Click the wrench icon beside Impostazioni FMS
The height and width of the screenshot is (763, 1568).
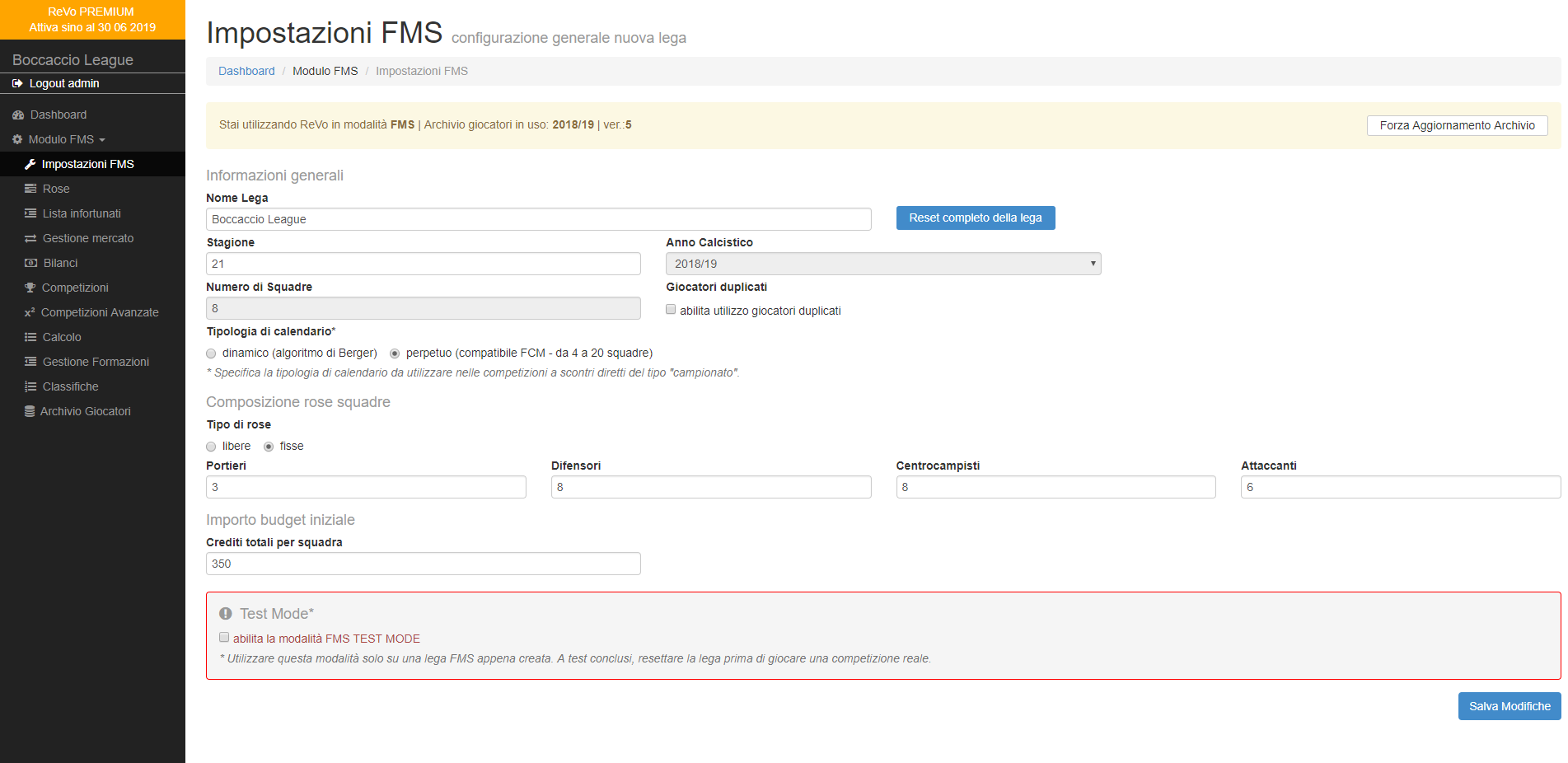[30, 164]
